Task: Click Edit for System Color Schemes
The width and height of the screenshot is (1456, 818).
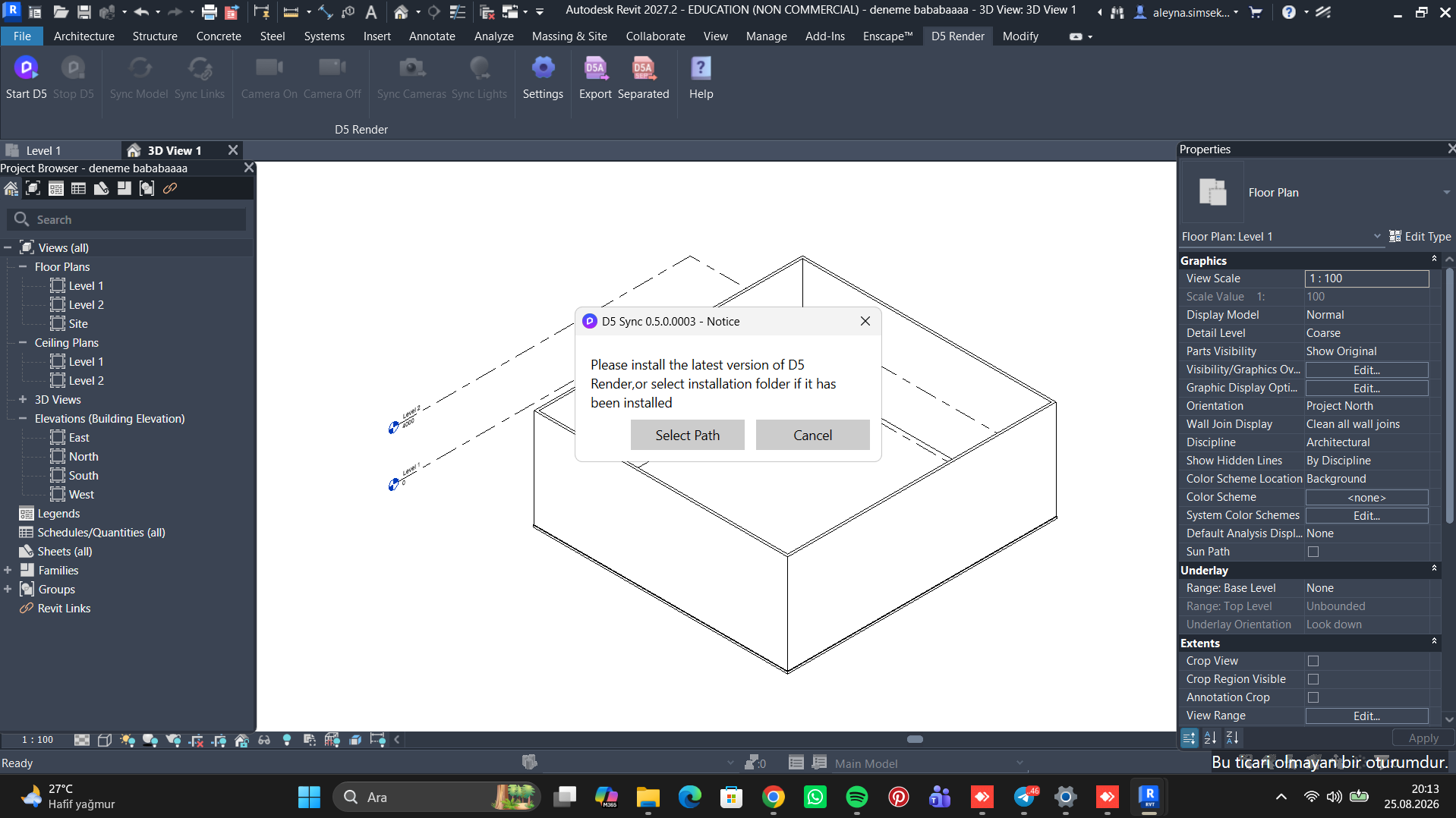Action: pyautogui.click(x=1366, y=516)
